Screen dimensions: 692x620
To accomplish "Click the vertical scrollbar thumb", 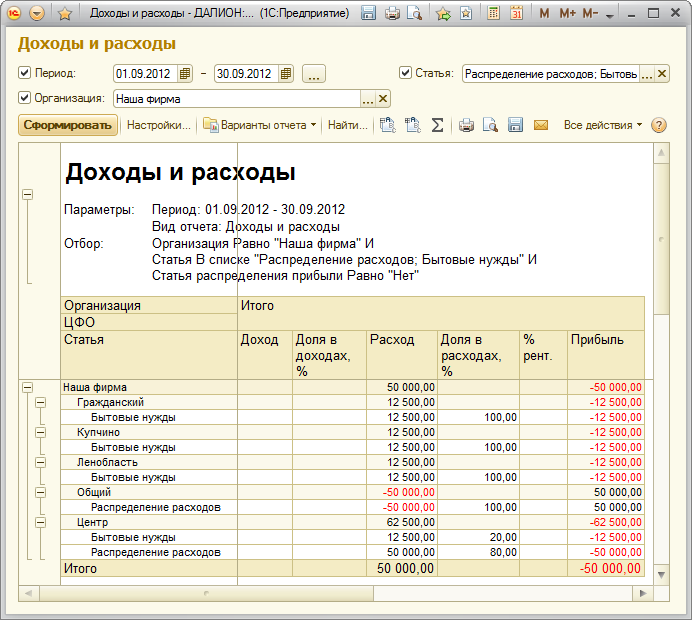I will point(661,239).
